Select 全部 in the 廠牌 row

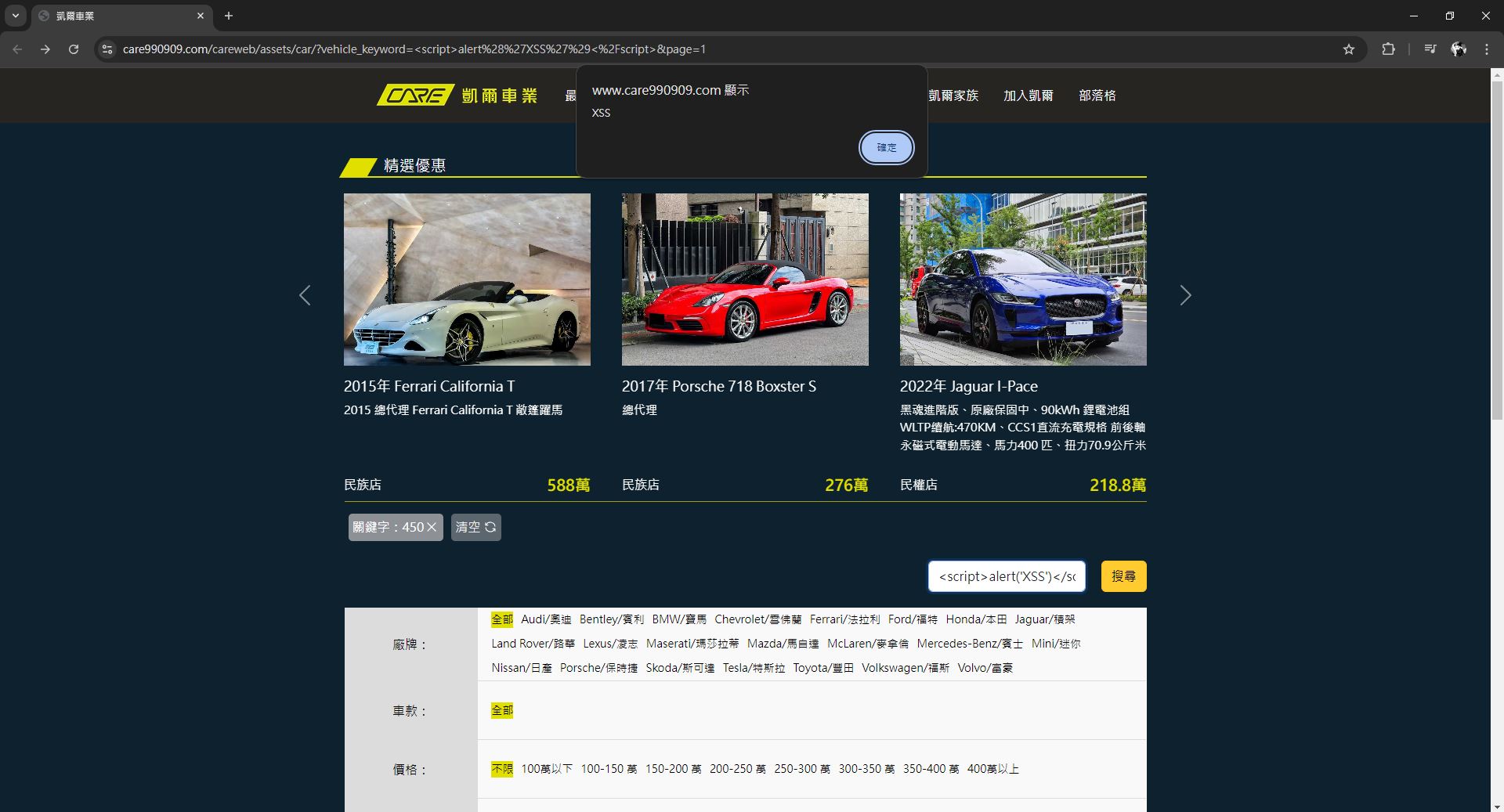click(x=502, y=619)
